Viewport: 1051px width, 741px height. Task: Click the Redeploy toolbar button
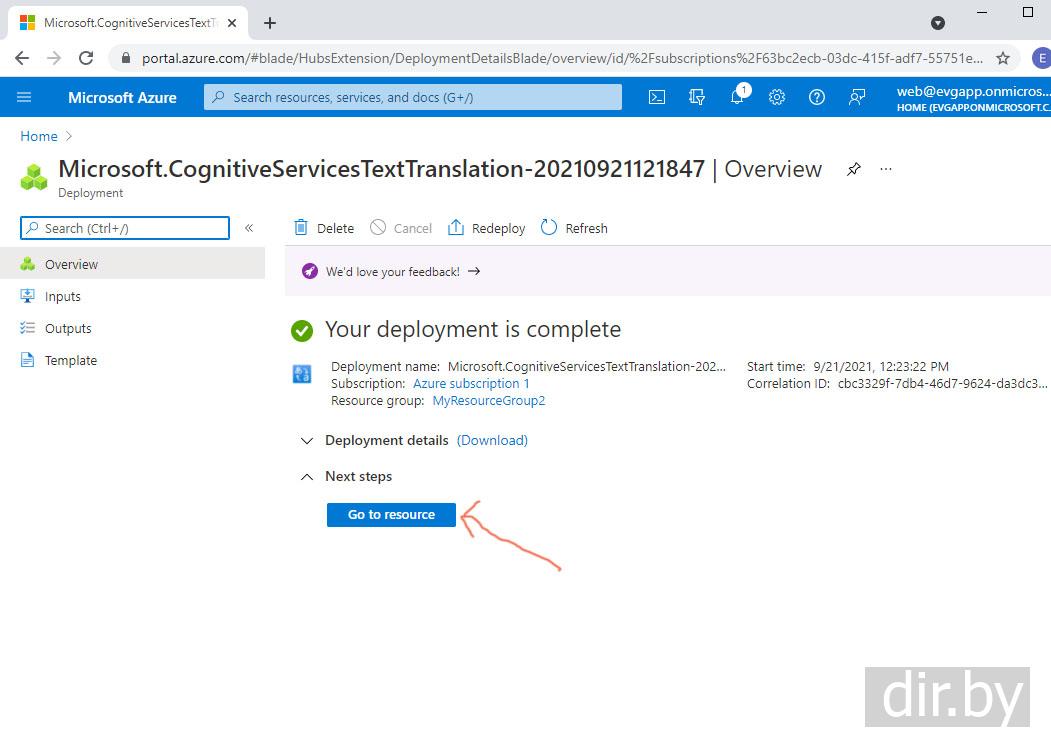[x=487, y=228]
